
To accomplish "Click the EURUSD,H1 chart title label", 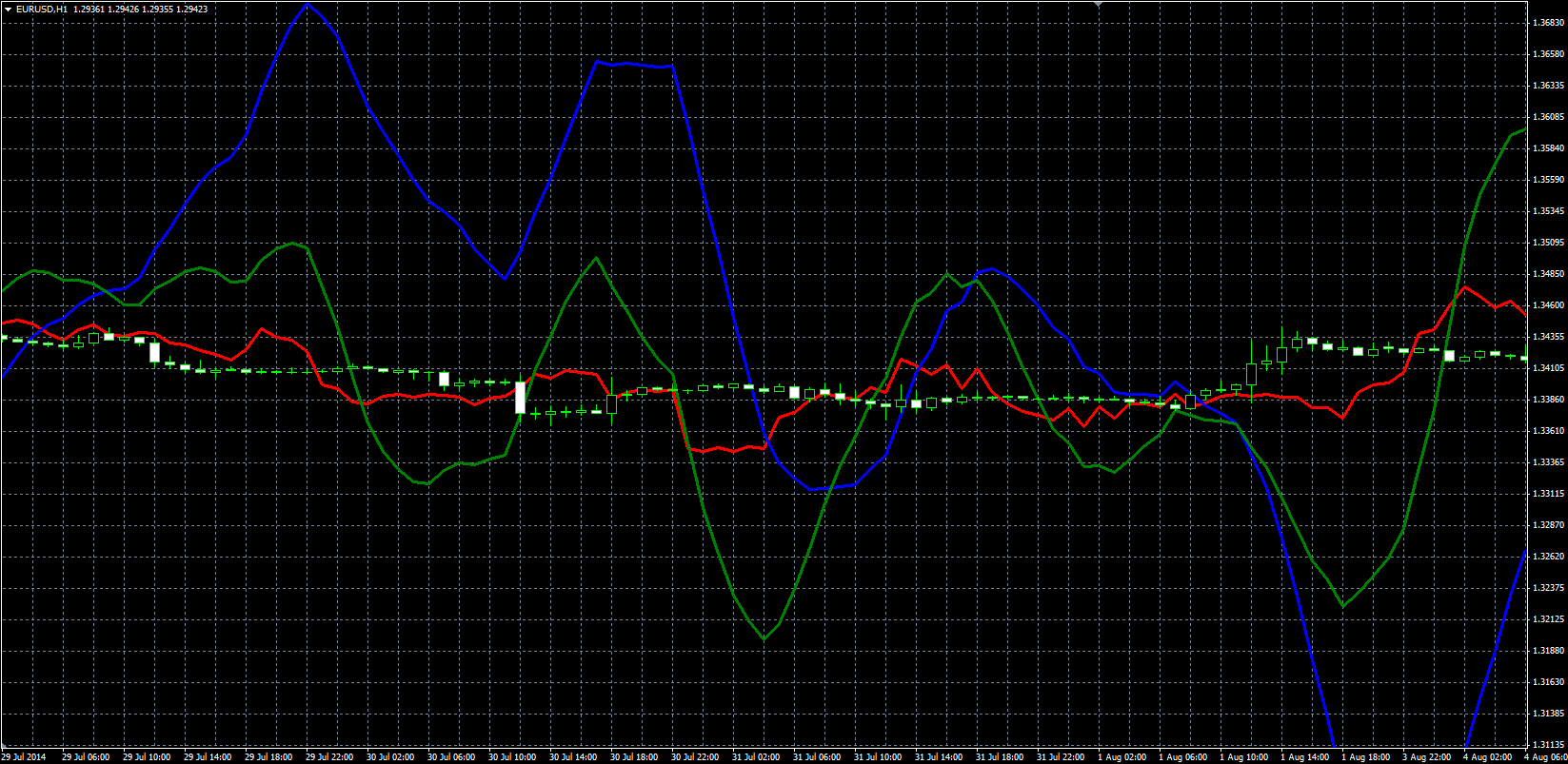I will 41,9.
